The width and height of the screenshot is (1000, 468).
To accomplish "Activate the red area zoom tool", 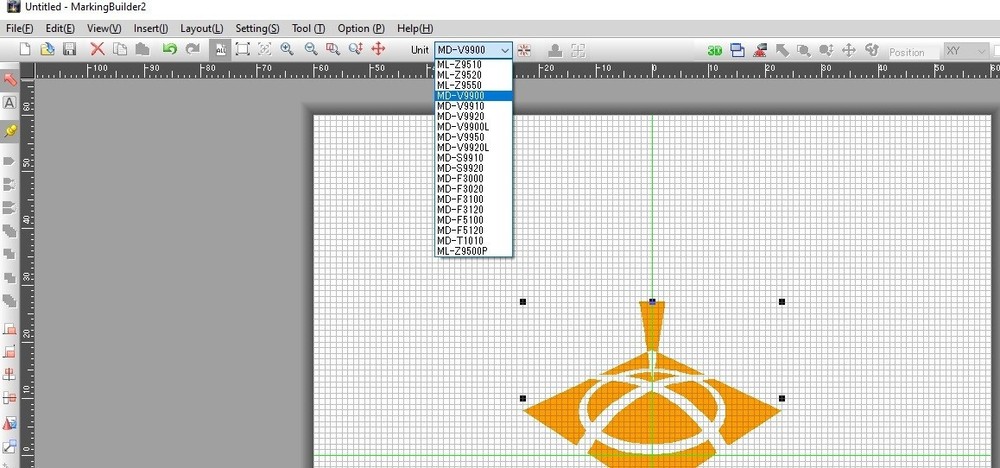I will pyautogui.click(x=333, y=50).
